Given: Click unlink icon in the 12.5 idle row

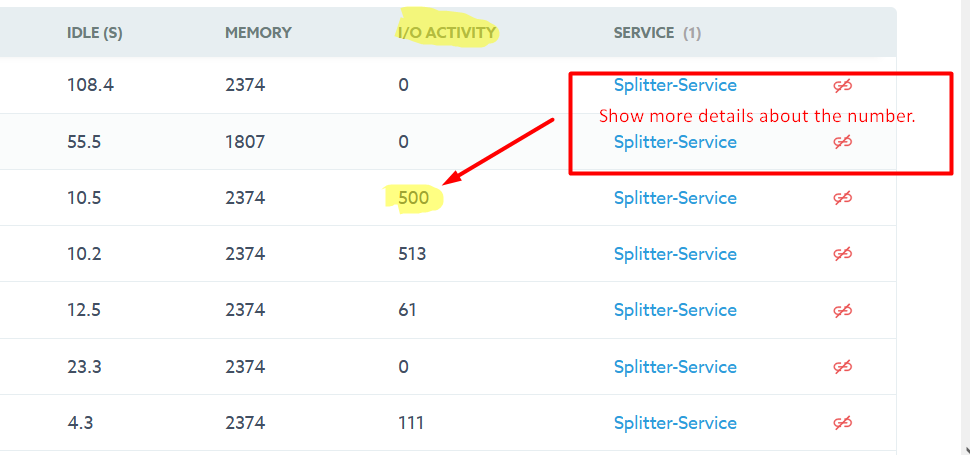Looking at the screenshot, I should click(842, 310).
